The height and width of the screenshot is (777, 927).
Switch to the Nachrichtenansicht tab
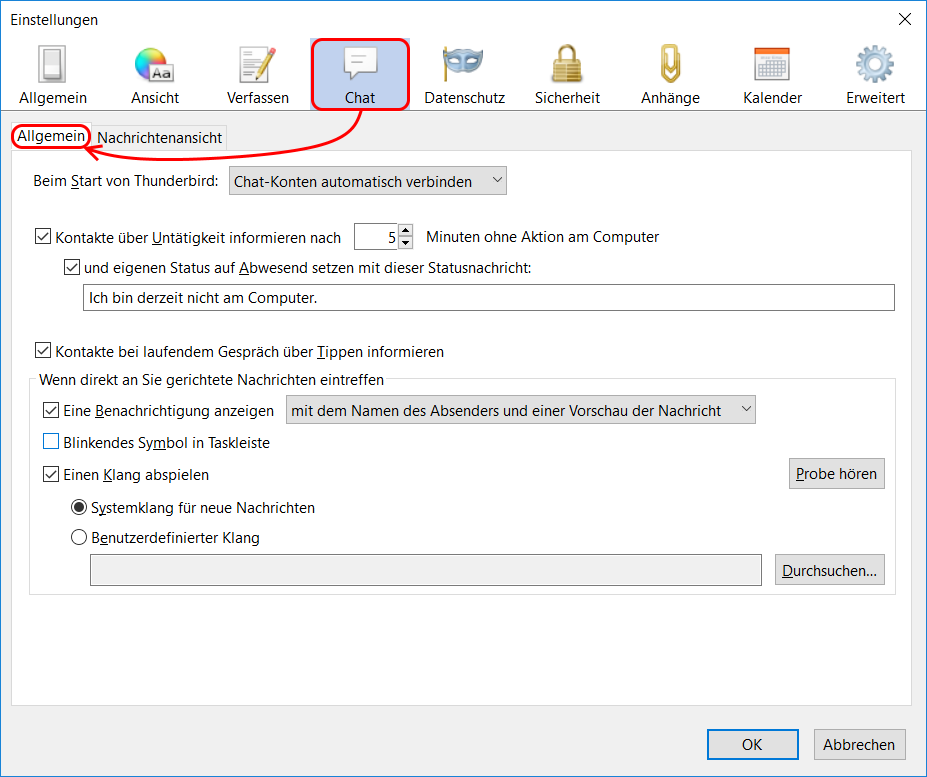click(160, 138)
